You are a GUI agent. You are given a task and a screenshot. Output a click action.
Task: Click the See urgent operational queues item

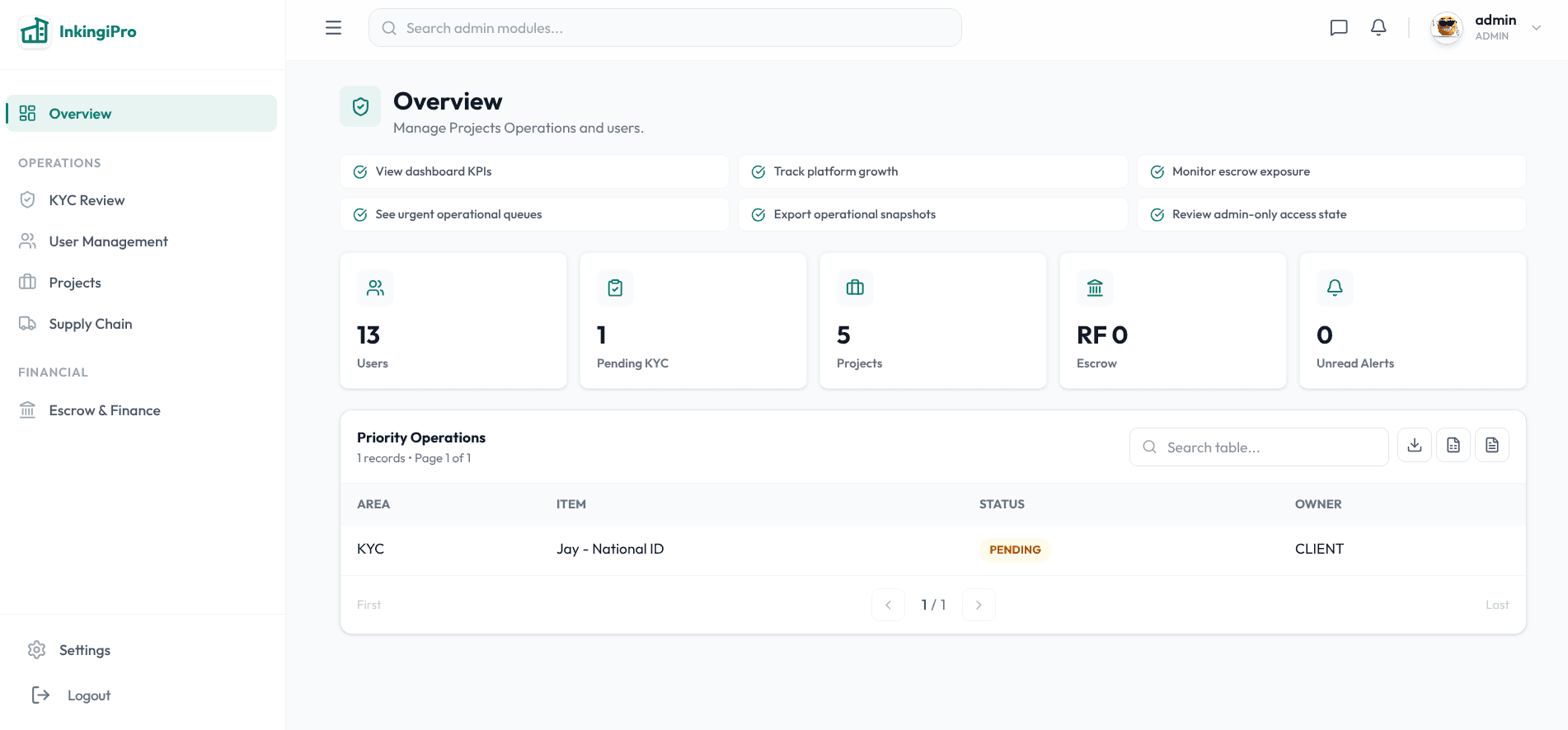(x=534, y=214)
